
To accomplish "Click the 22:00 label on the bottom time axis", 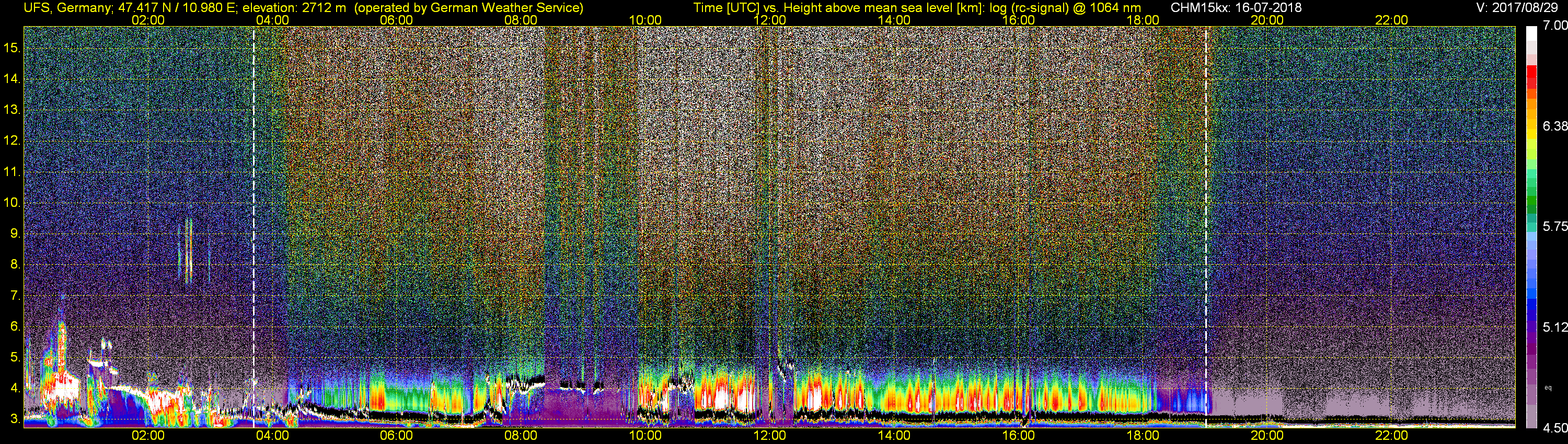I will point(1391,436).
